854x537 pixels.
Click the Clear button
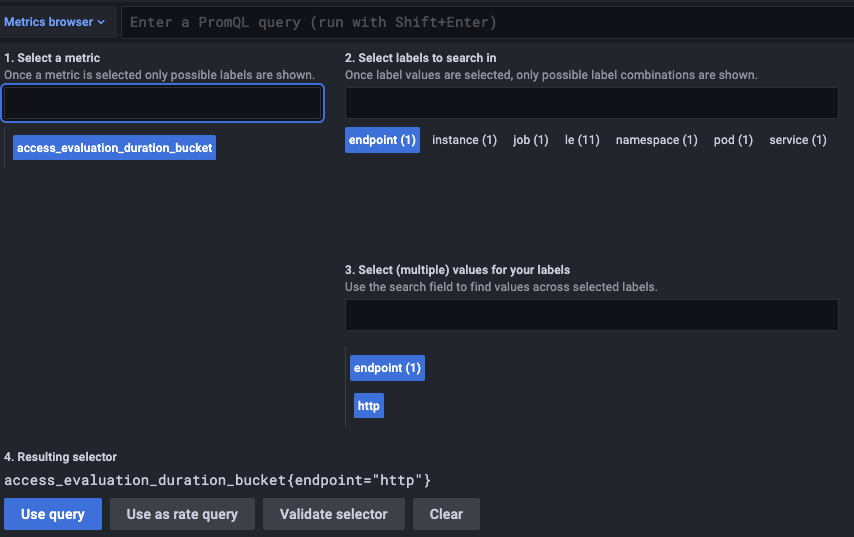(x=446, y=514)
